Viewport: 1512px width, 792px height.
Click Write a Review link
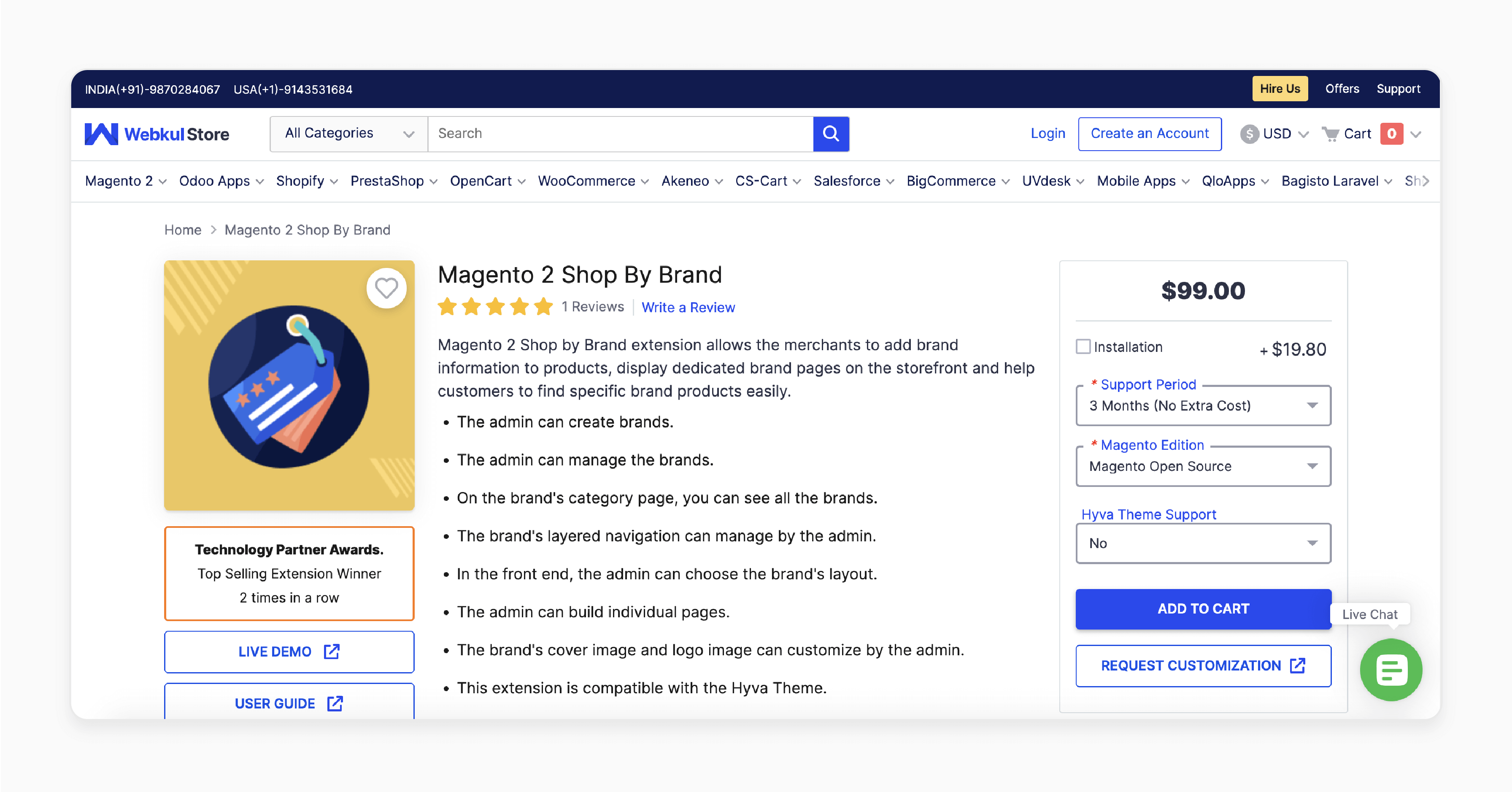[688, 308]
